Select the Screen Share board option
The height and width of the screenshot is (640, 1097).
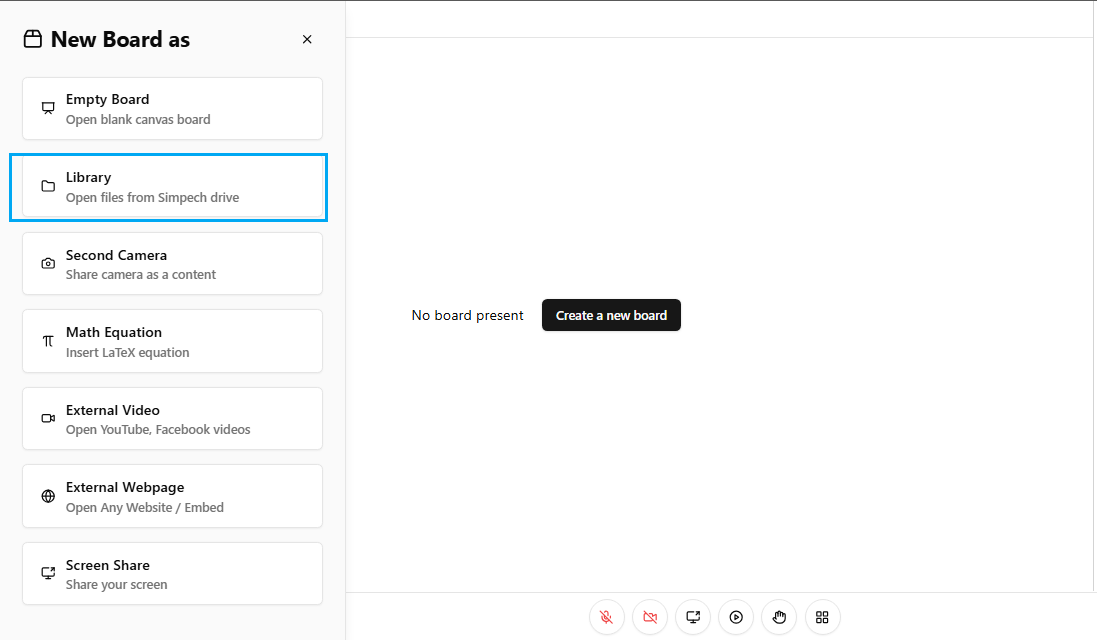pyautogui.click(x=172, y=574)
